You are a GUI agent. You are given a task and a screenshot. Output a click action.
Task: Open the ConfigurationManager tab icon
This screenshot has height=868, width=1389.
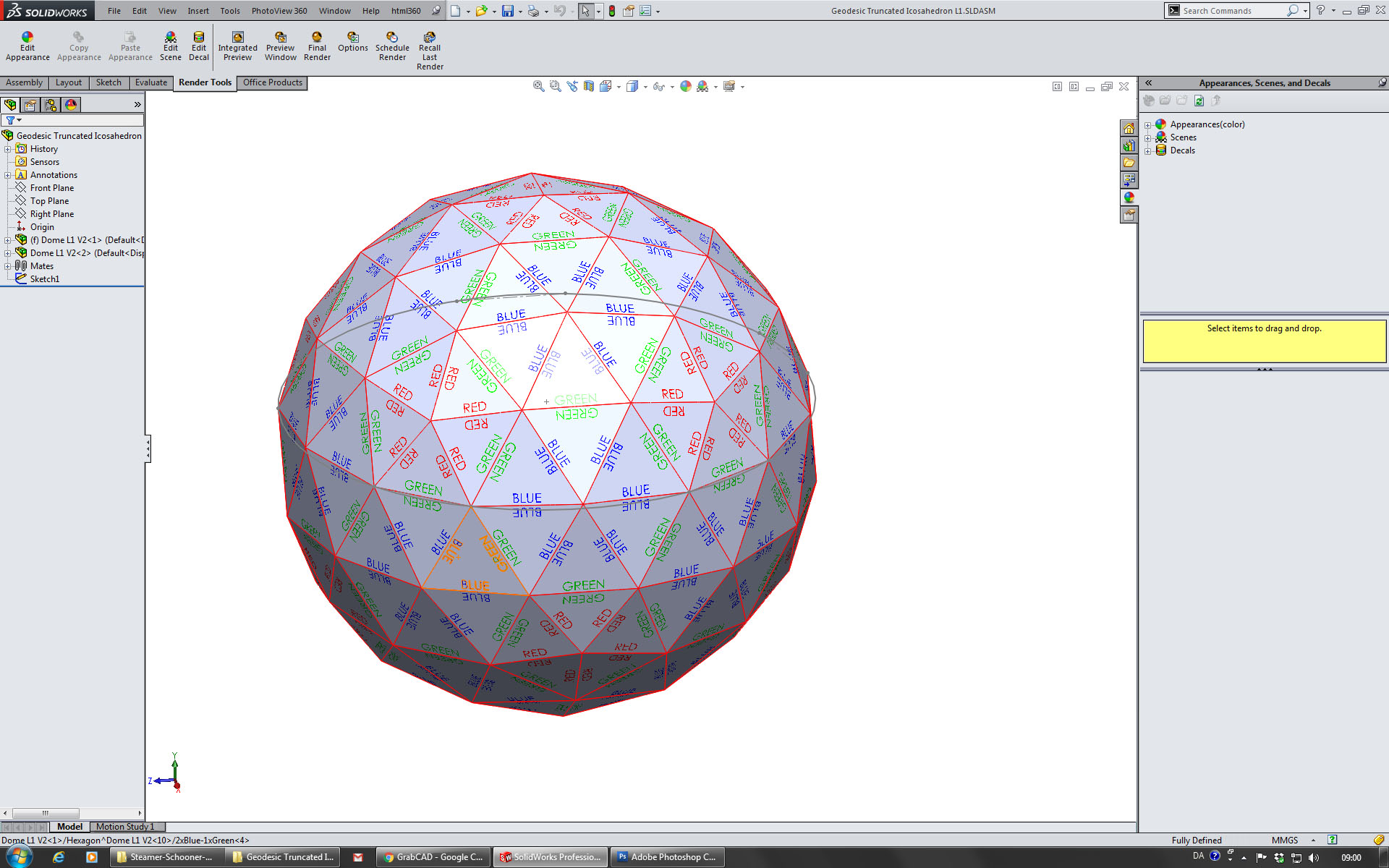51,105
